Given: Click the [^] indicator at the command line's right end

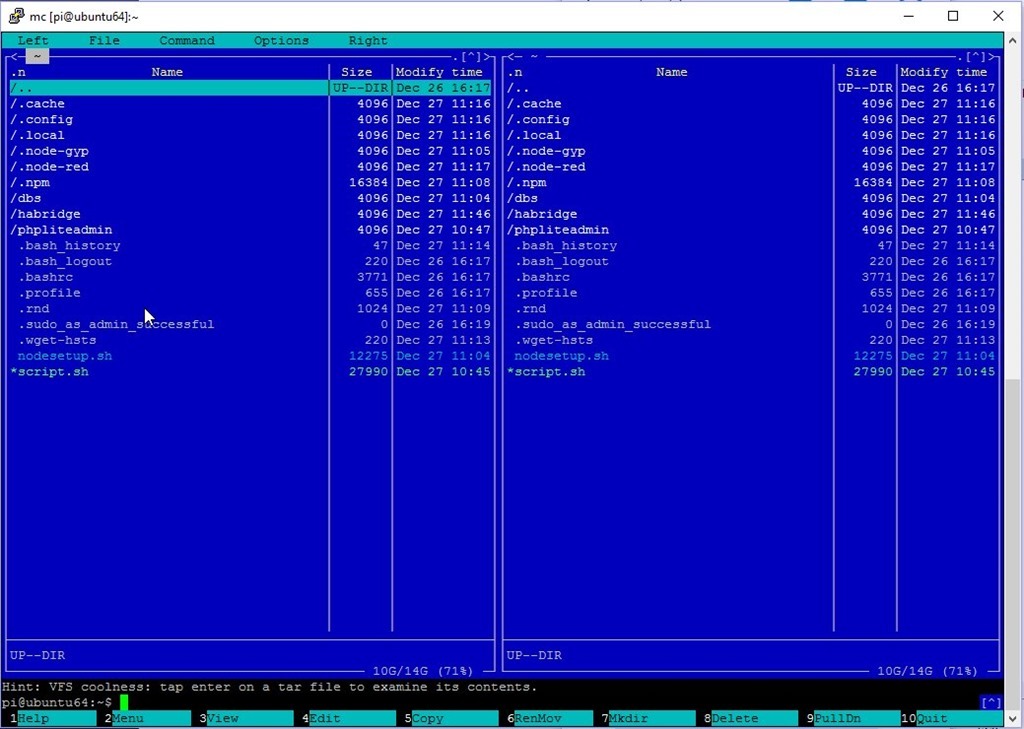Looking at the screenshot, I should (990, 703).
